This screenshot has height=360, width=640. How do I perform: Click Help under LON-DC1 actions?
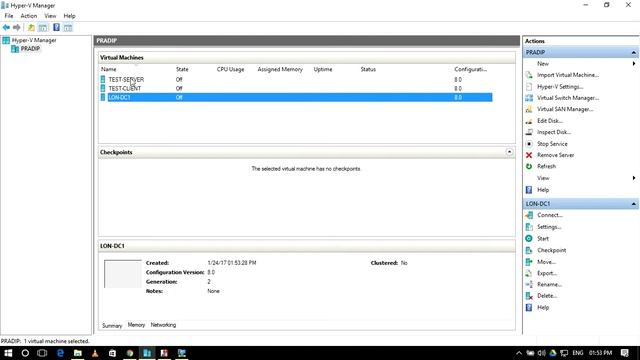[x=543, y=307]
